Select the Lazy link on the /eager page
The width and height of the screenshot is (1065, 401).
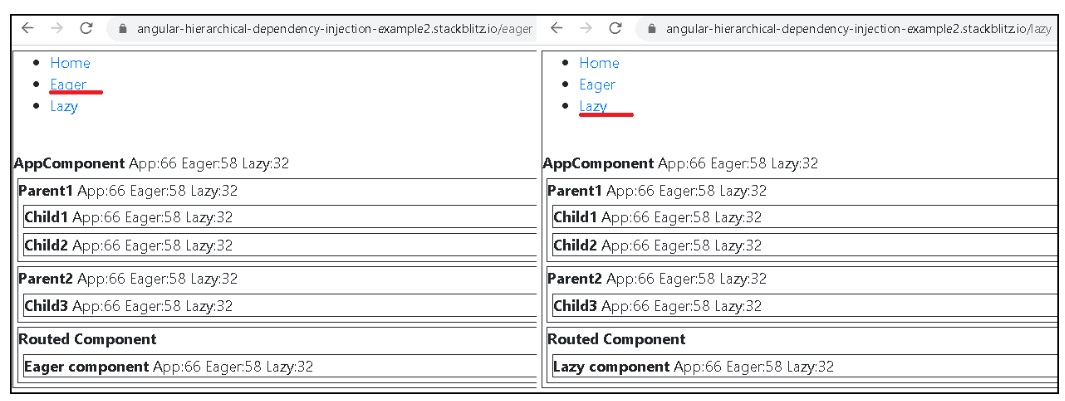tap(64, 107)
